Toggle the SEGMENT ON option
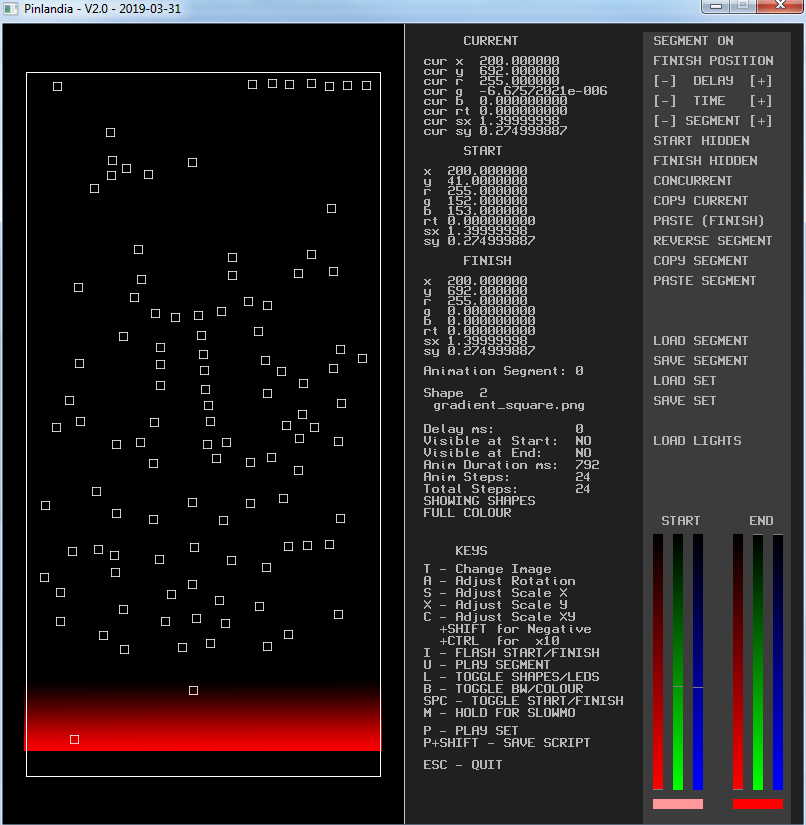Viewport: 806px width, 825px height. click(693, 41)
